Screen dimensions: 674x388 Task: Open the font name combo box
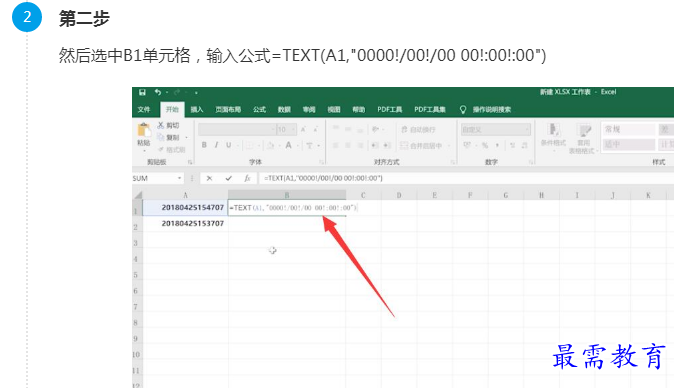pyautogui.click(x=237, y=129)
